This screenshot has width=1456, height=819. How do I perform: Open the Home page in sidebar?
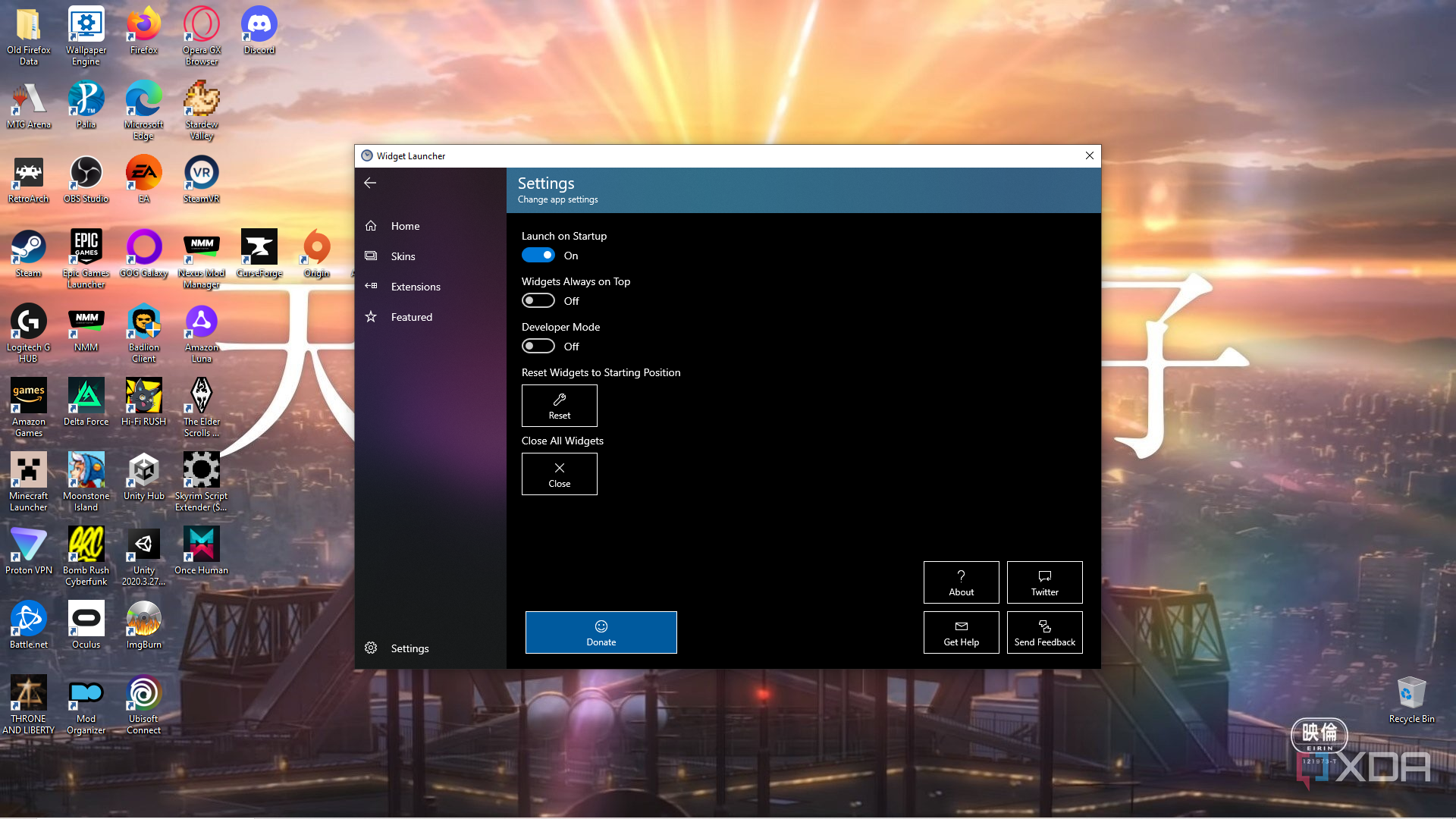[405, 226]
